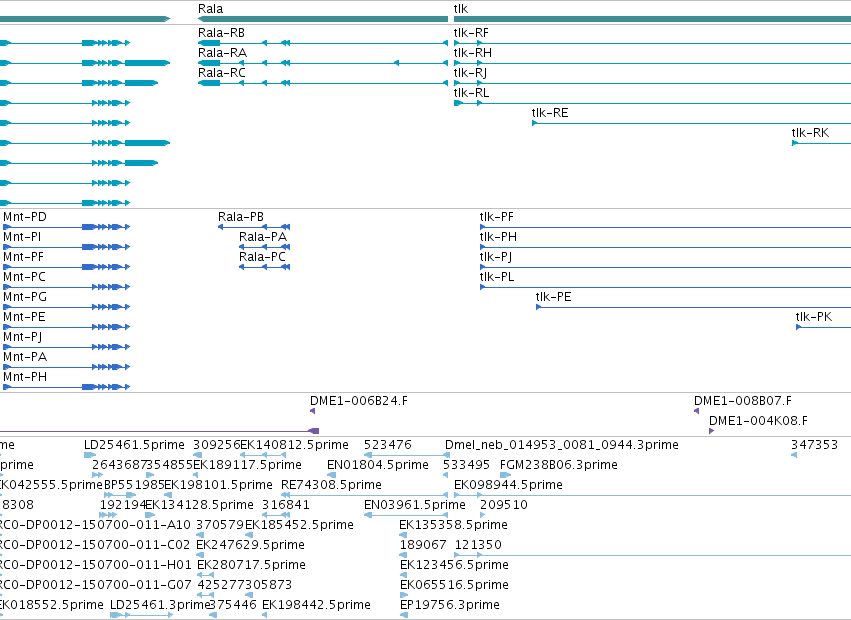Click the EK123456.5prime label
The width and height of the screenshot is (851, 620).
(454, 566)
